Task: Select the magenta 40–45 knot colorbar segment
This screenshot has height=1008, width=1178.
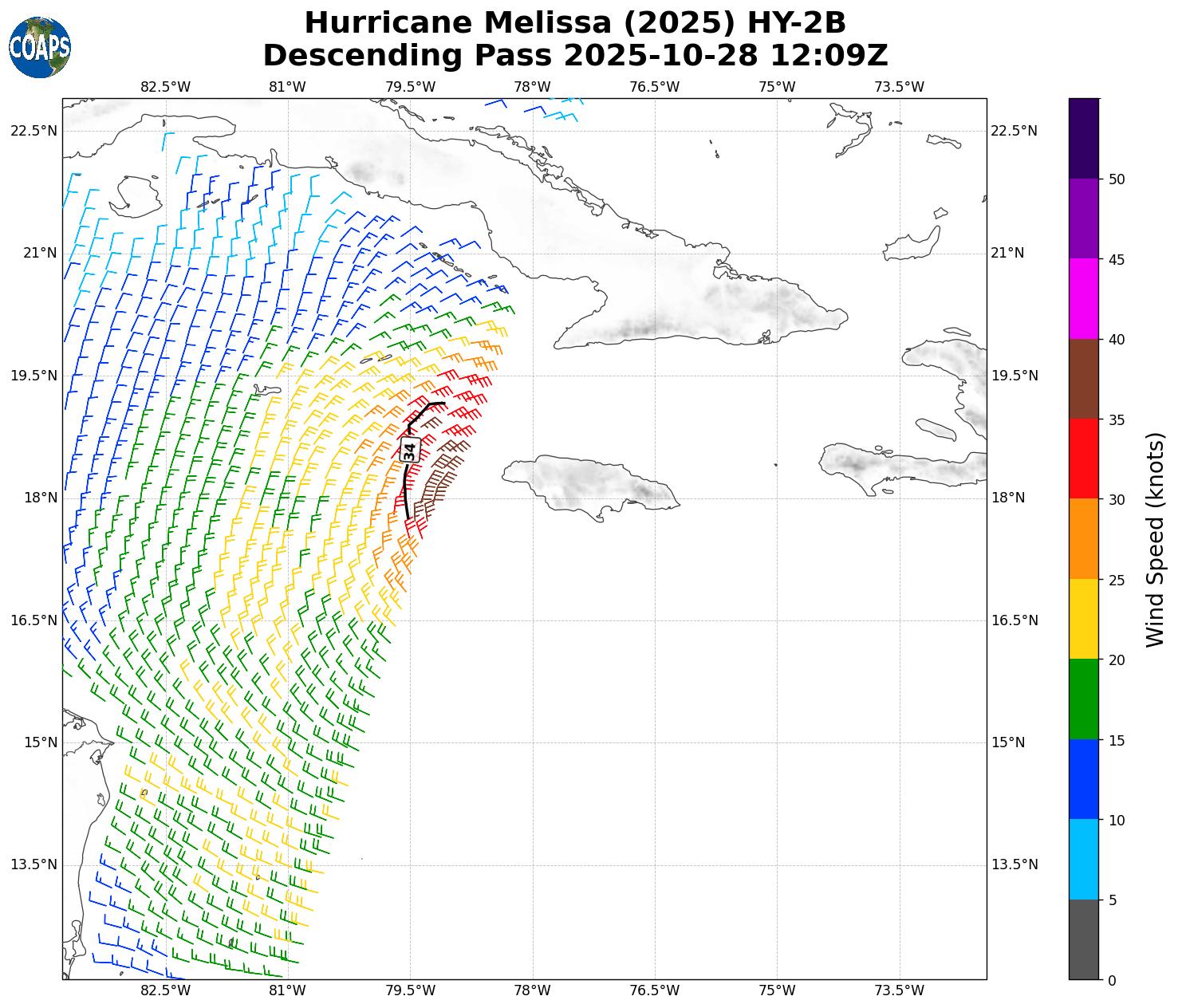Action: click(x=1083, y=298)
